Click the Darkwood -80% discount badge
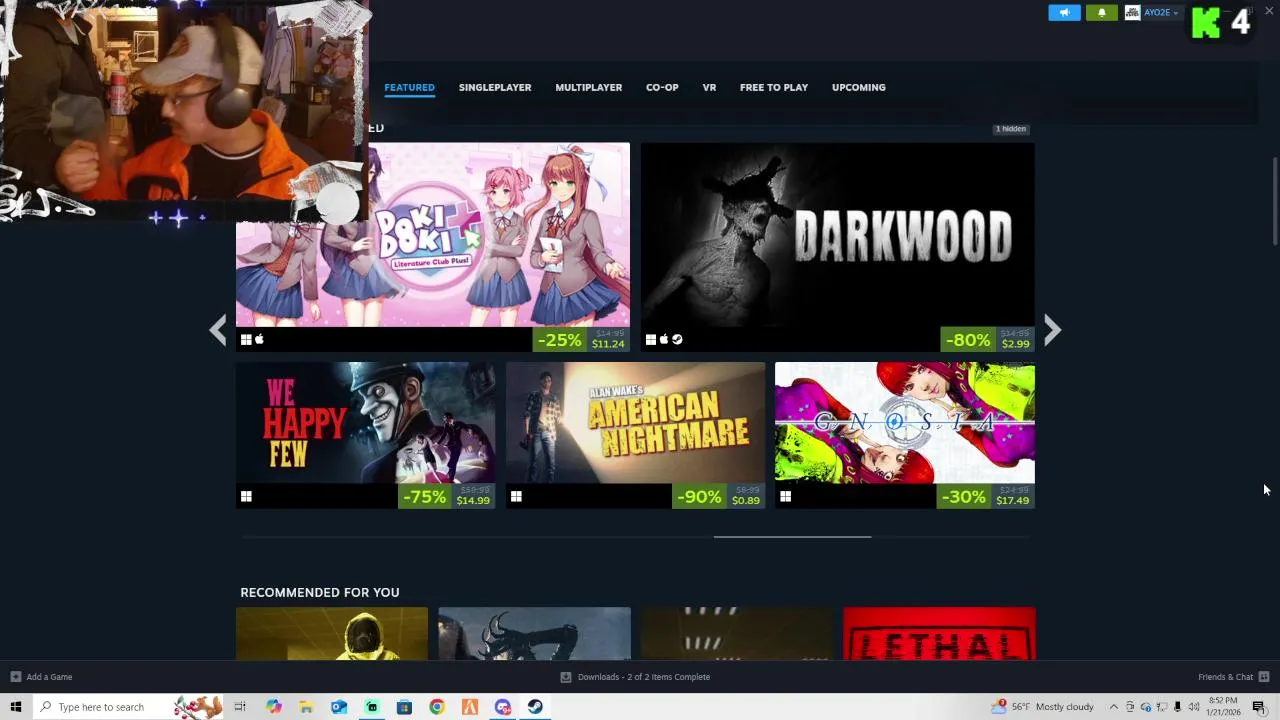Viewport: 1280px width, 720px height. [968, 340]
